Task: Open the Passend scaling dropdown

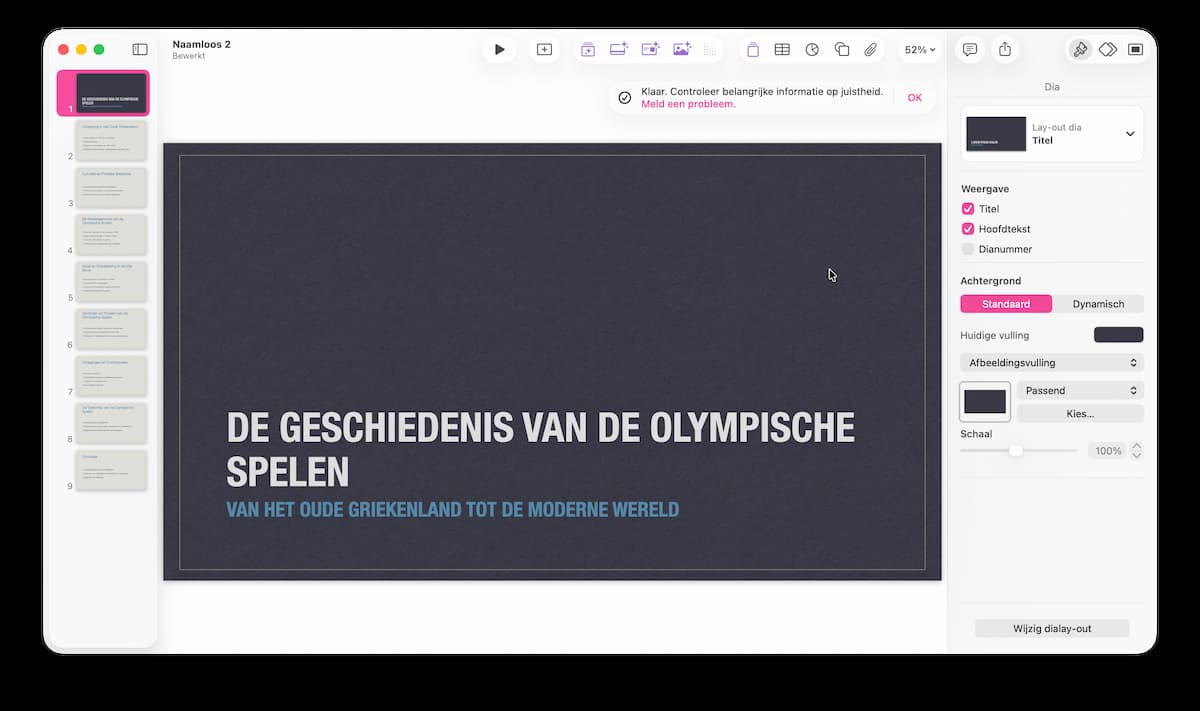Action: pos(1080,391)
